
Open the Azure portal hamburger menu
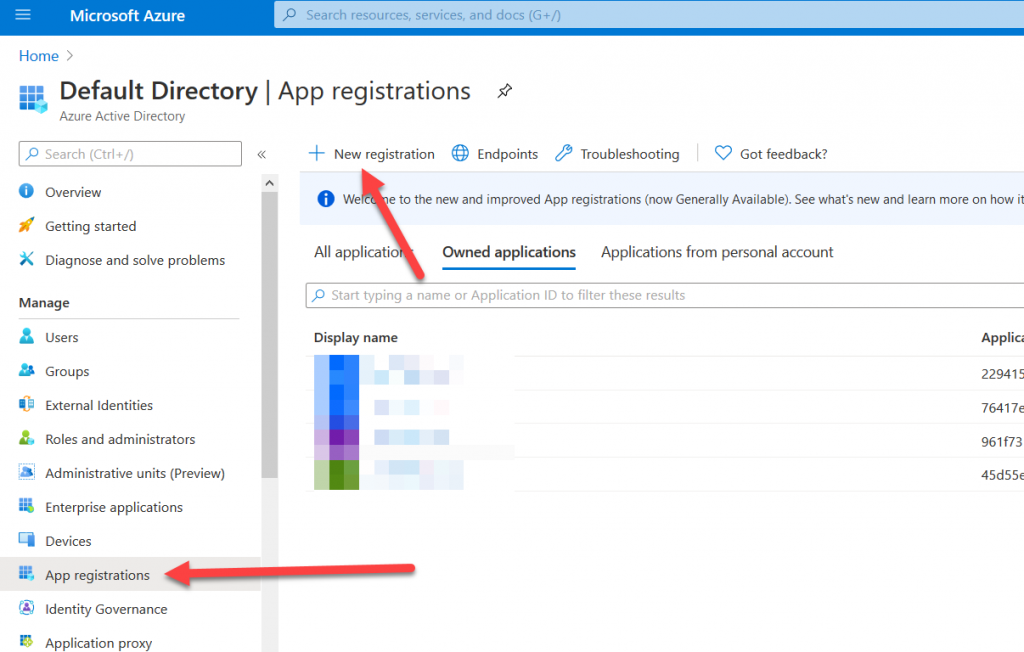click(23, 15)
